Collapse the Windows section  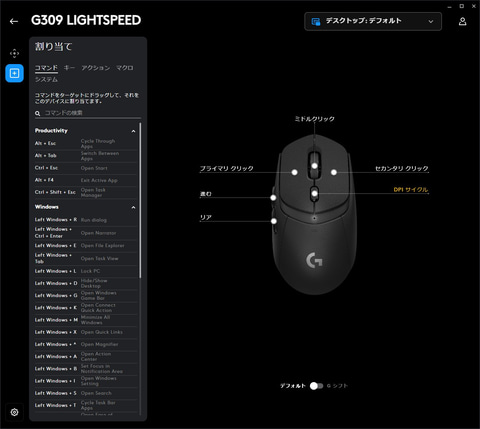(133, 207)
